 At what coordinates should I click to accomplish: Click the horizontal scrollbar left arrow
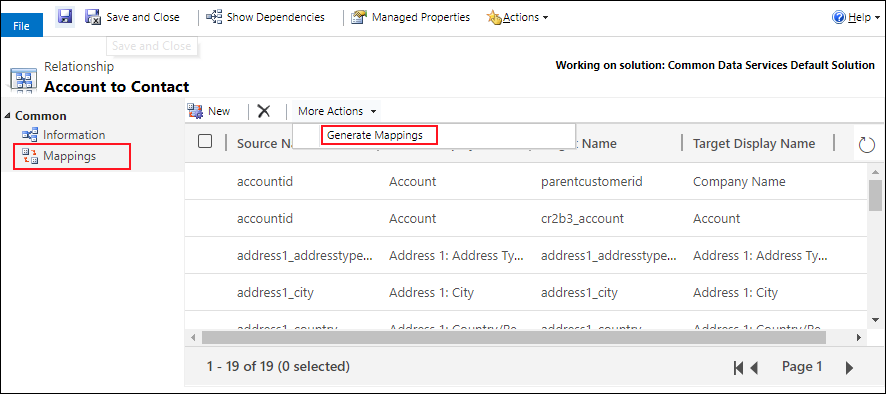(193, 337)
